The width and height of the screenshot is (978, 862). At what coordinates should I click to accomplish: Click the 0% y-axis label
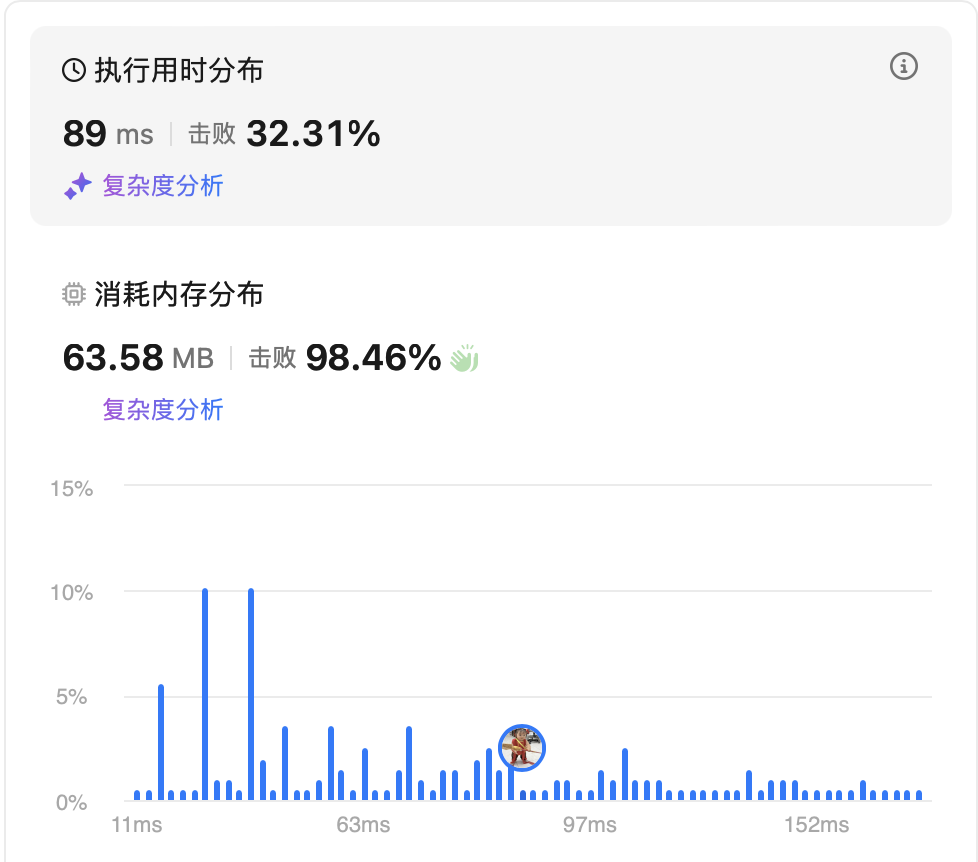(72, 803)
